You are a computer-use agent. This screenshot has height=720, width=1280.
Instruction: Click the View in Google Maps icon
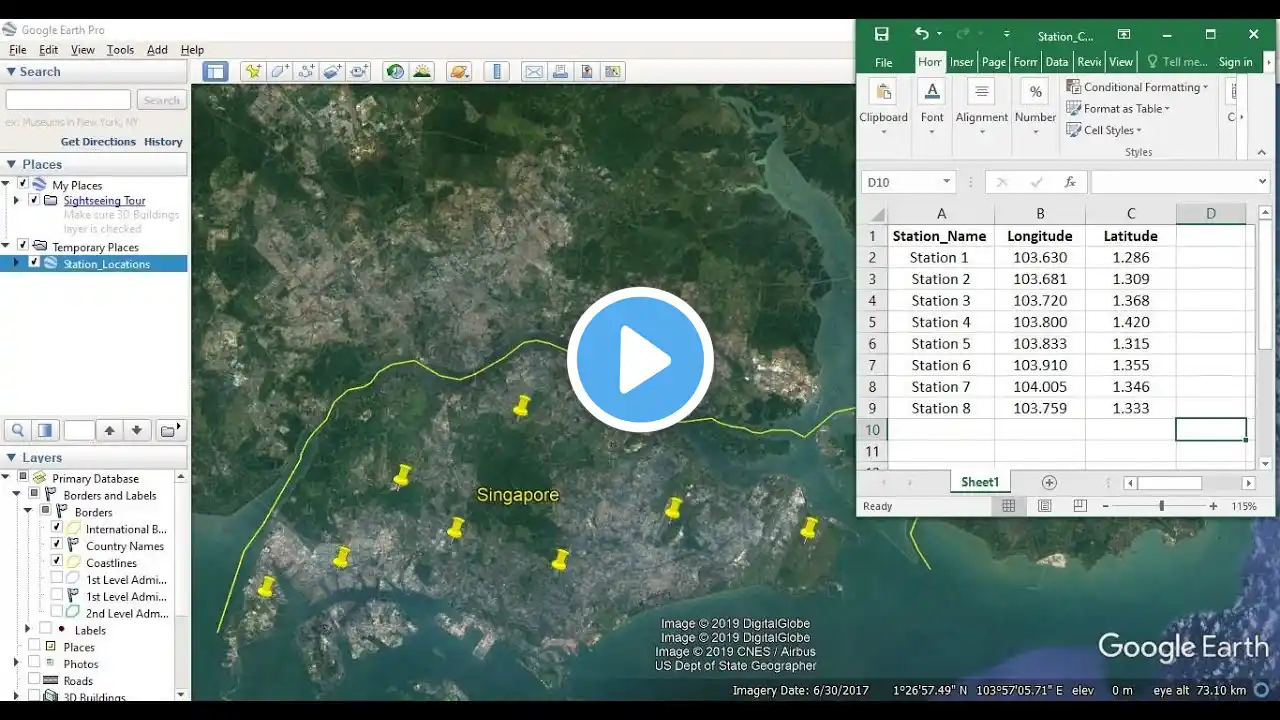[x=612, y=71]
